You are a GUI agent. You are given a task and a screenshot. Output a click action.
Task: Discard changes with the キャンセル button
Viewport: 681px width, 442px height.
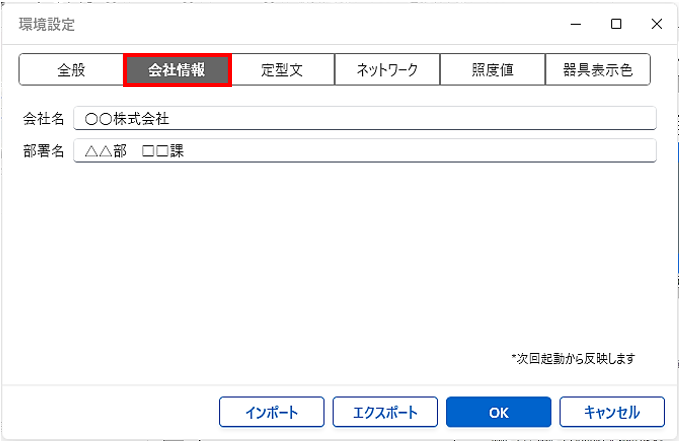click(612, 411)
